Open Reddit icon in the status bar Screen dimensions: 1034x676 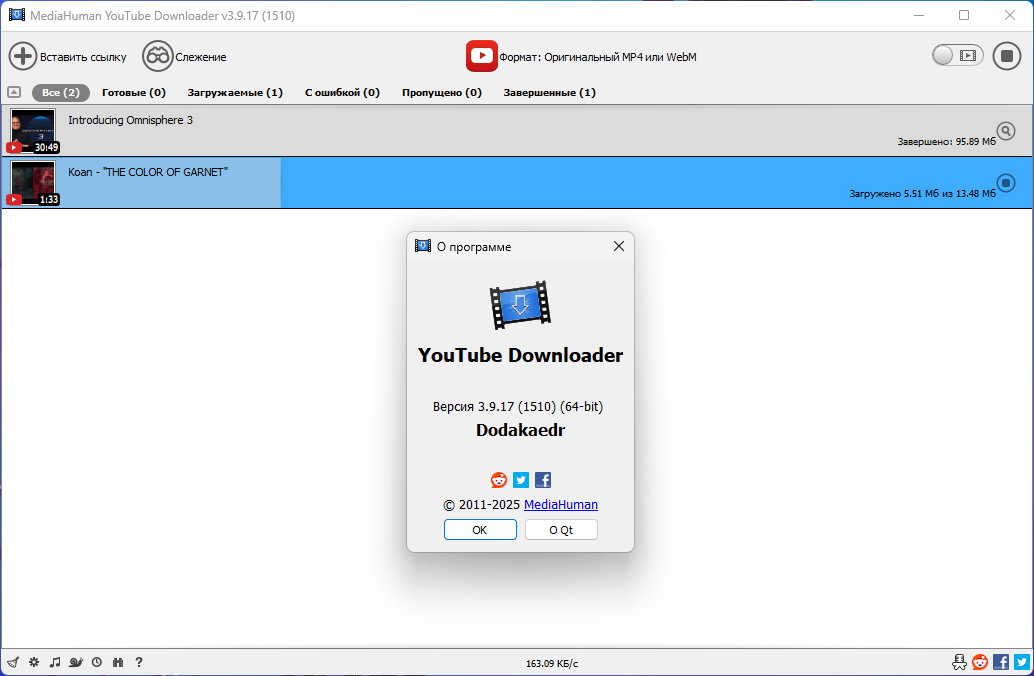click(980, 661)
